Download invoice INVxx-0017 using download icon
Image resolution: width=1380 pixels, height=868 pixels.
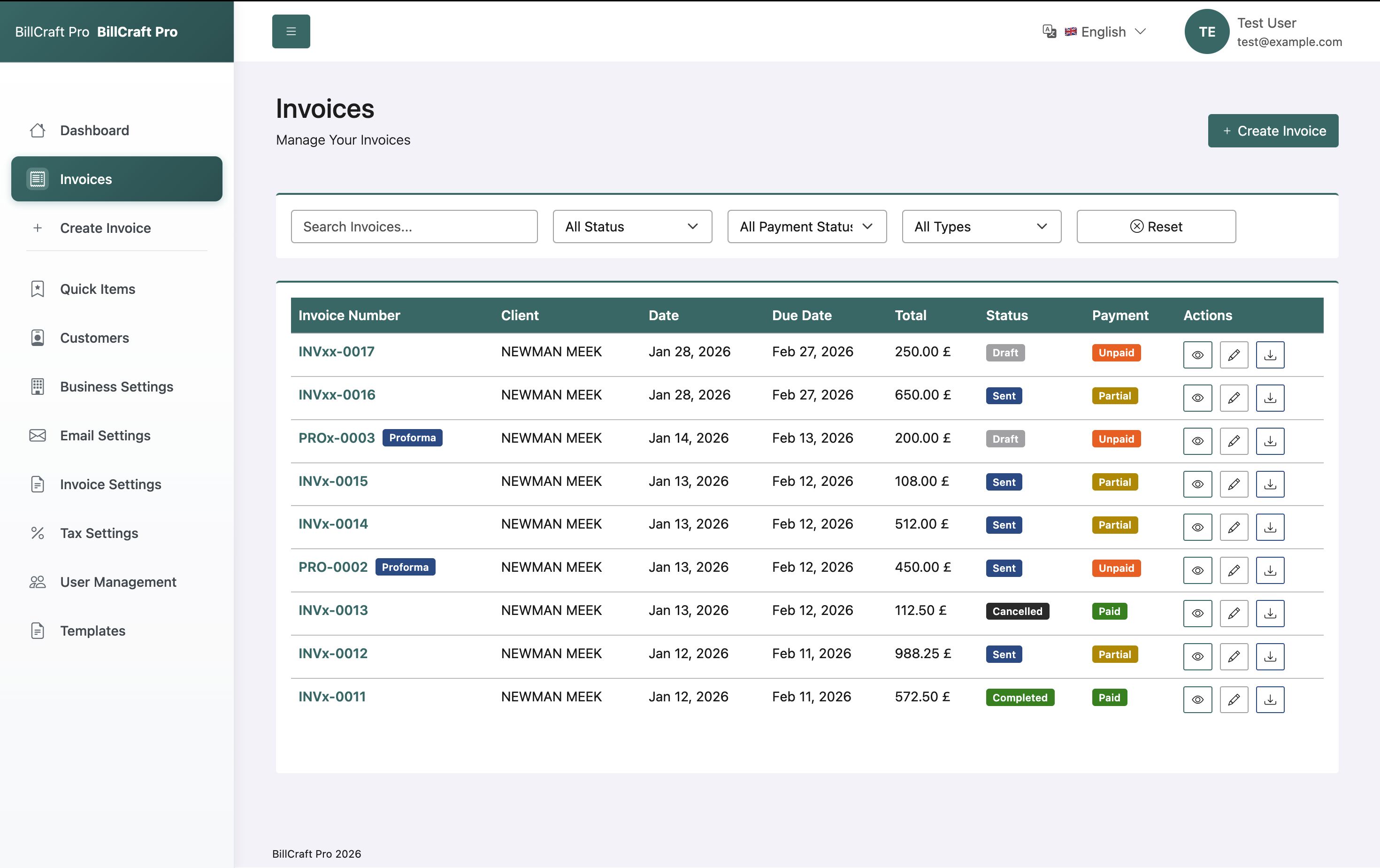pos(1269,355)
